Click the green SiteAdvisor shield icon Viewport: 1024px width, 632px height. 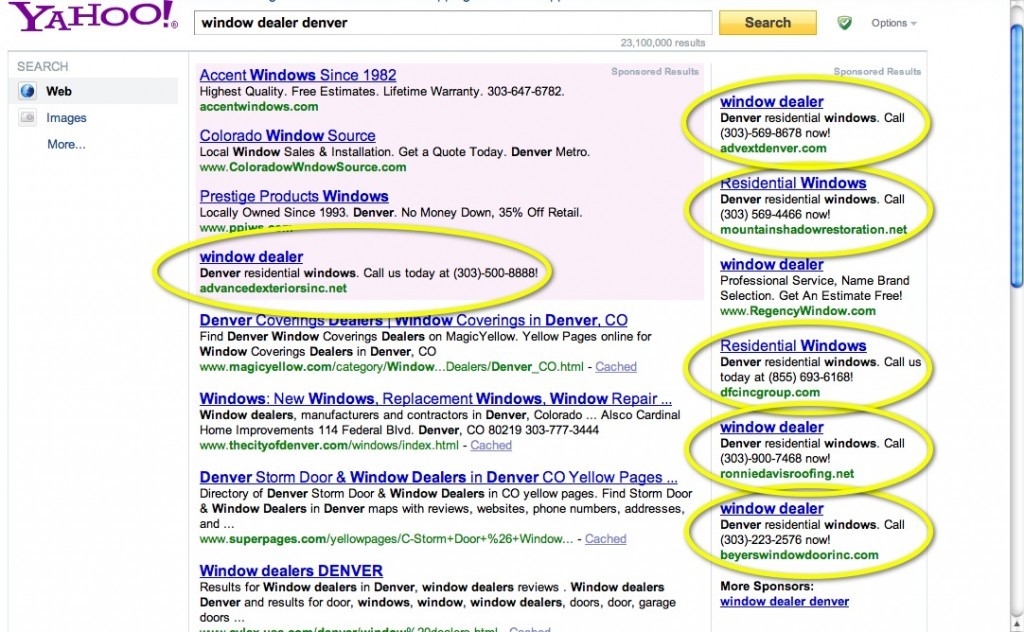(x=843, y=22)
